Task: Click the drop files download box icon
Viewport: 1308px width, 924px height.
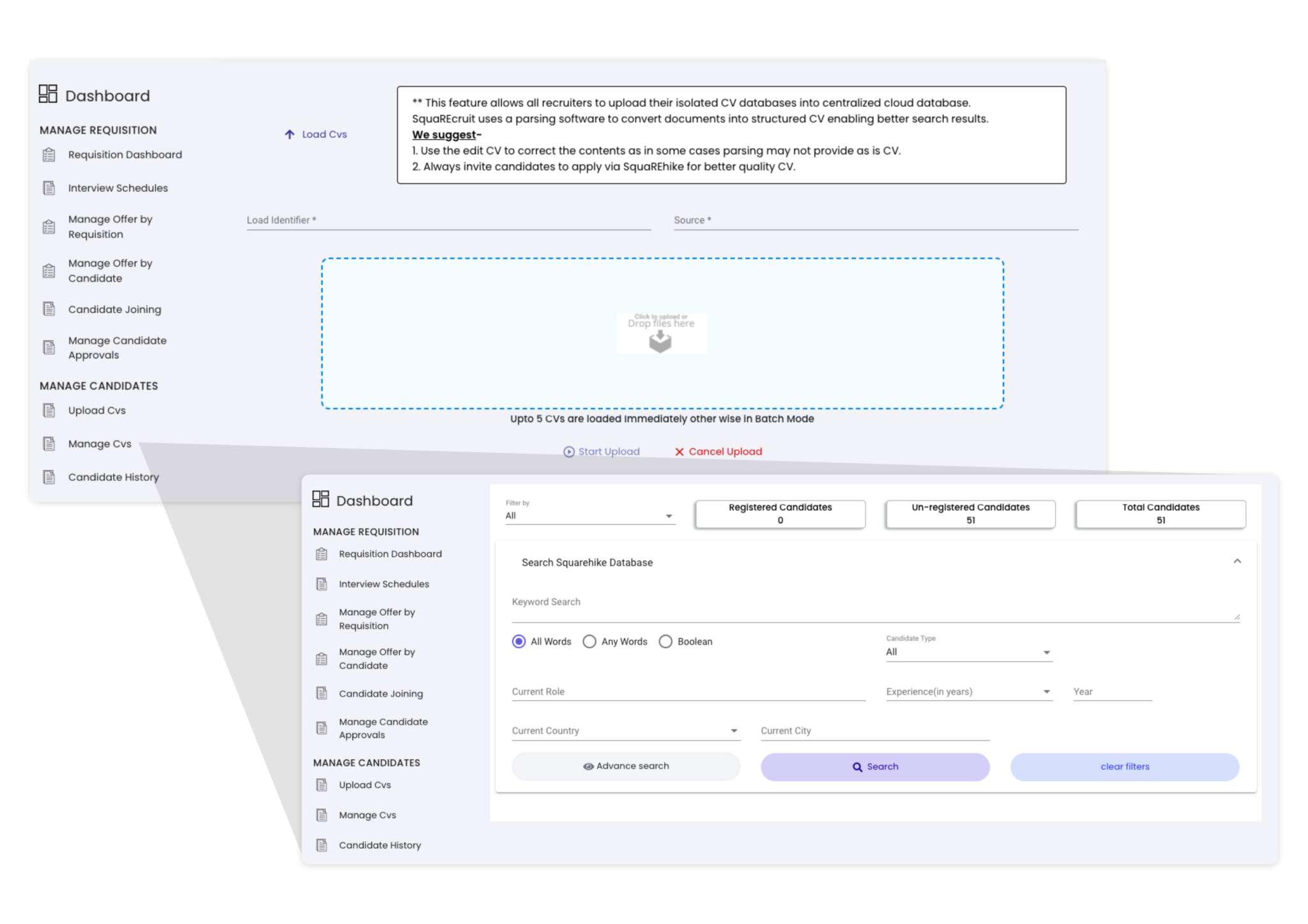Action: (660, 342)
